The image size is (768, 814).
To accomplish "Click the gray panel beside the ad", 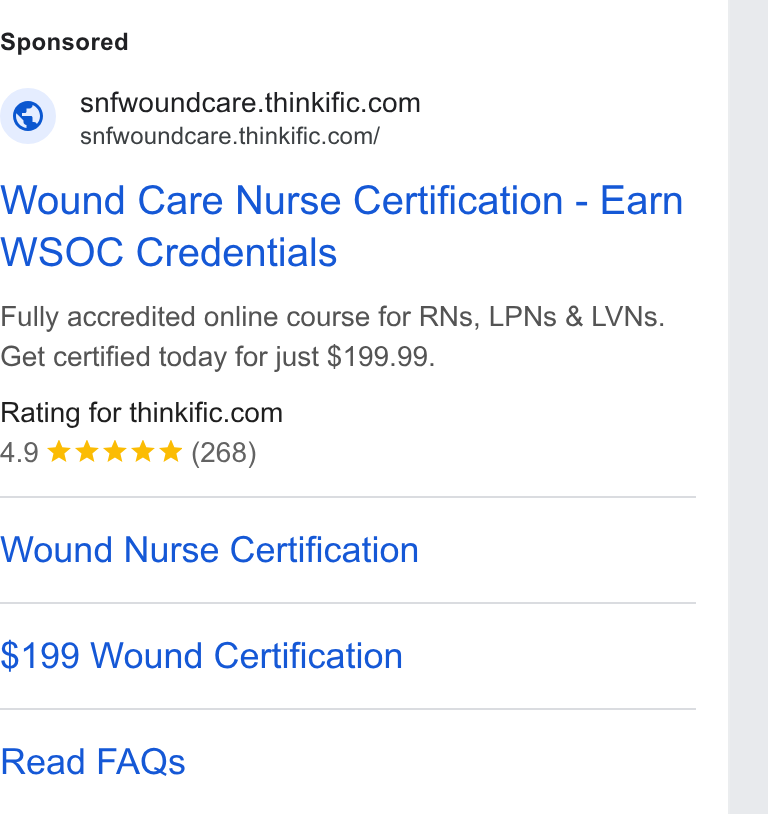I will [x=748, y=407].
